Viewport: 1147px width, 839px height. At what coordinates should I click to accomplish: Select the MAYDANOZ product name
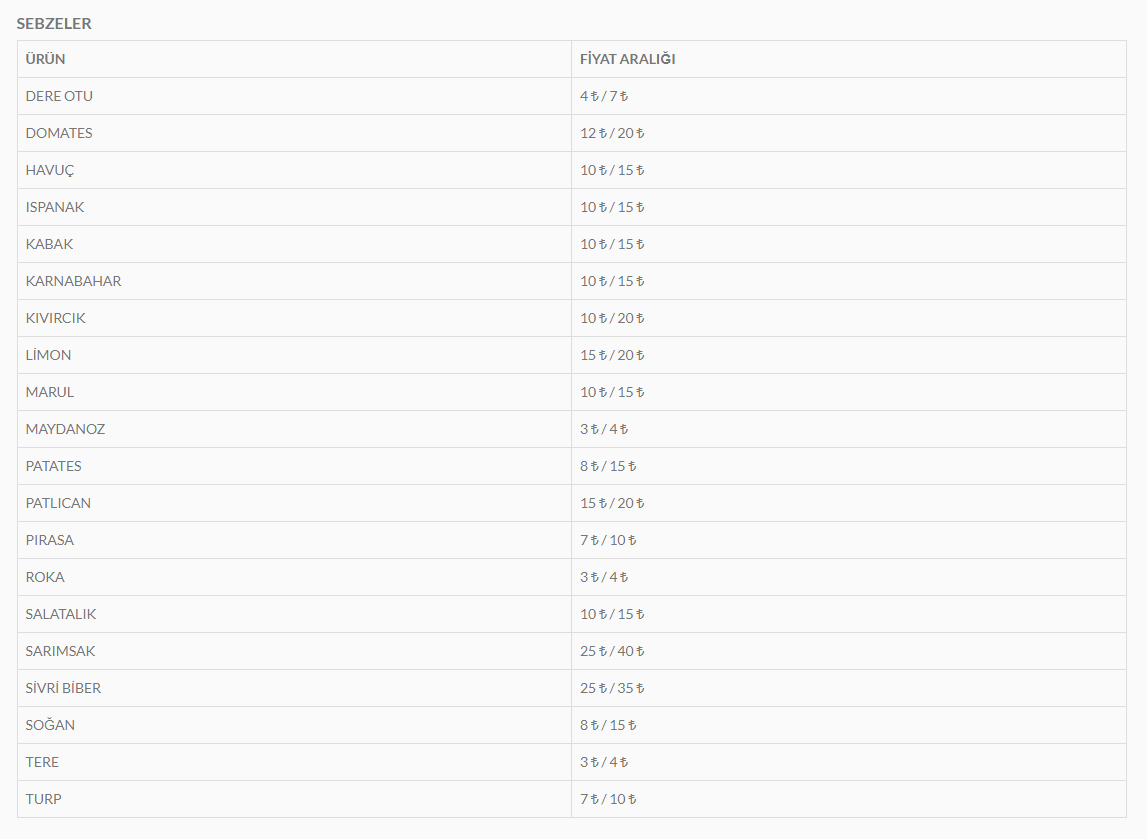coord(65,429)
